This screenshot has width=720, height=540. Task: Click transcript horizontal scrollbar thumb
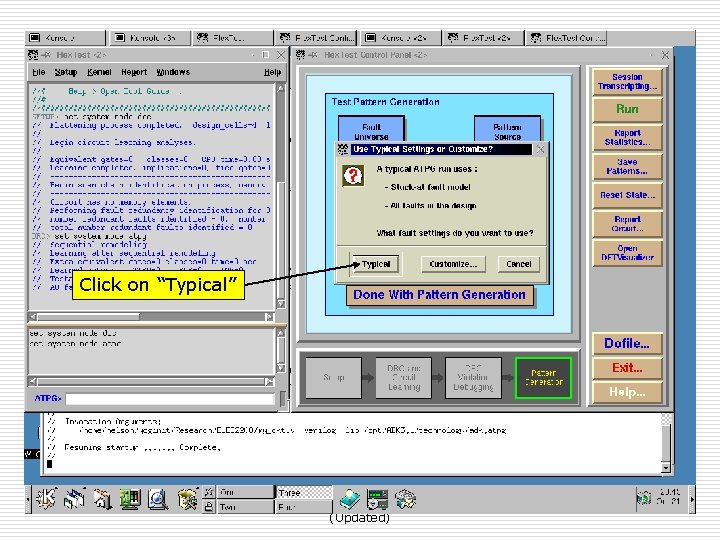pos(89,317)
